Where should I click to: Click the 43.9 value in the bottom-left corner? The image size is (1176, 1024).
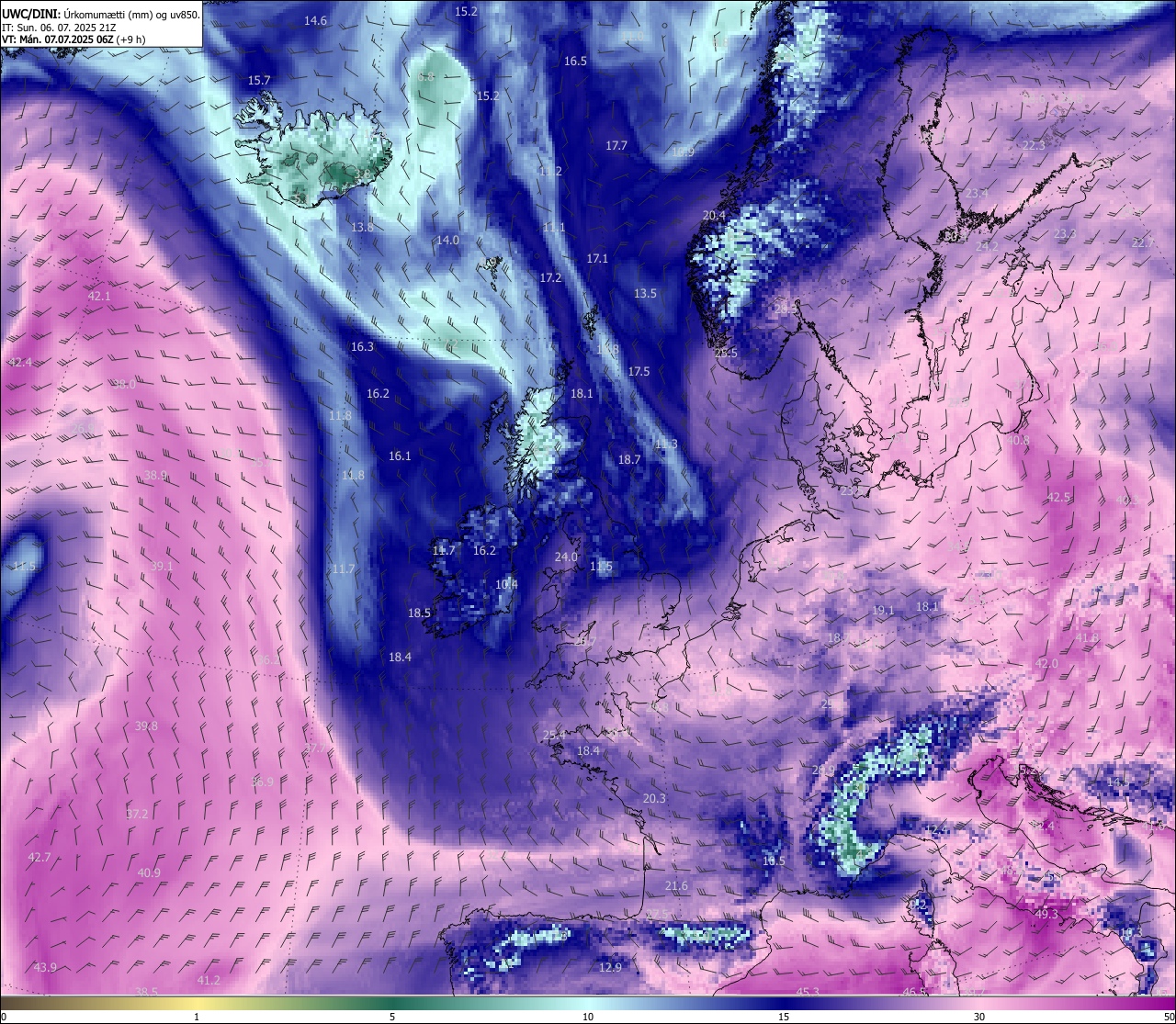coord(44,966)
